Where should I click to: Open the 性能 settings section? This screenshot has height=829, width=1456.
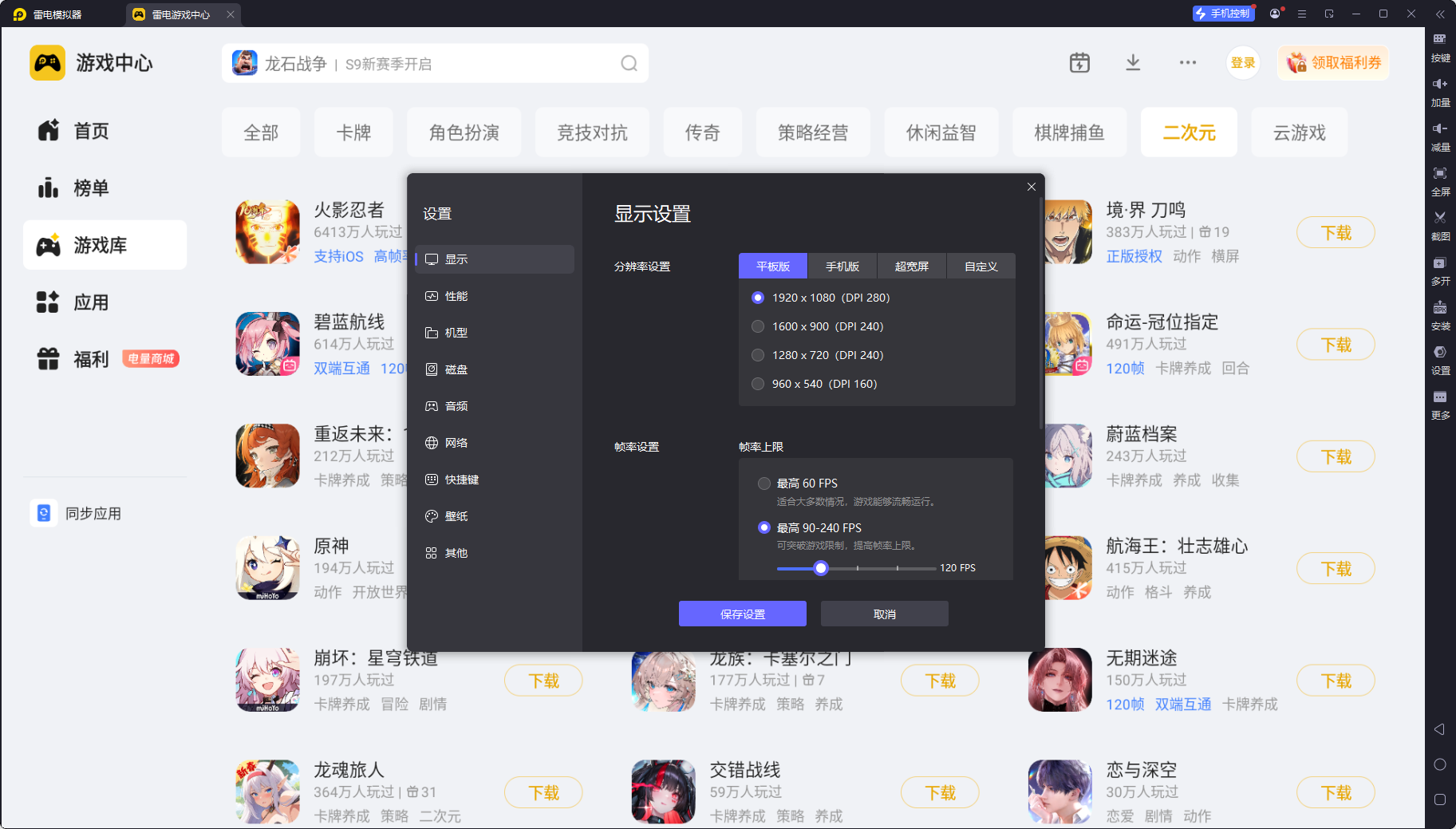pos(495,296)
